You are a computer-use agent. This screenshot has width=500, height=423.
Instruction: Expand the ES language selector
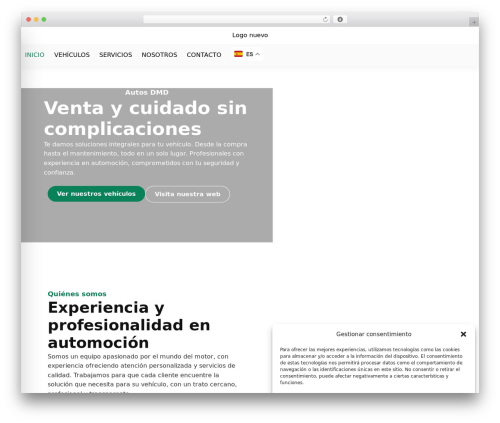click(x=247, y=54)
